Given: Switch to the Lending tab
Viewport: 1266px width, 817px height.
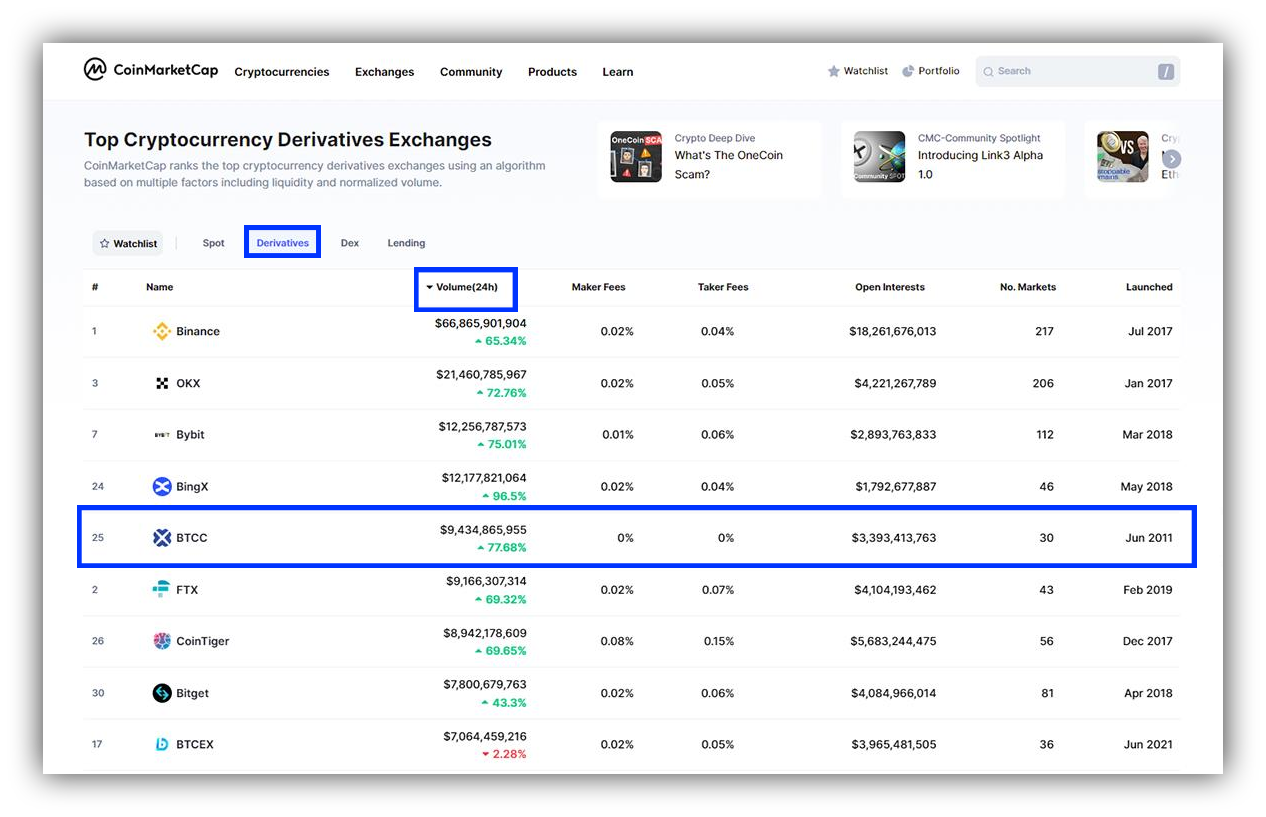Looking at the screenshot, I should pyautogui.click(x=406, y=243).
